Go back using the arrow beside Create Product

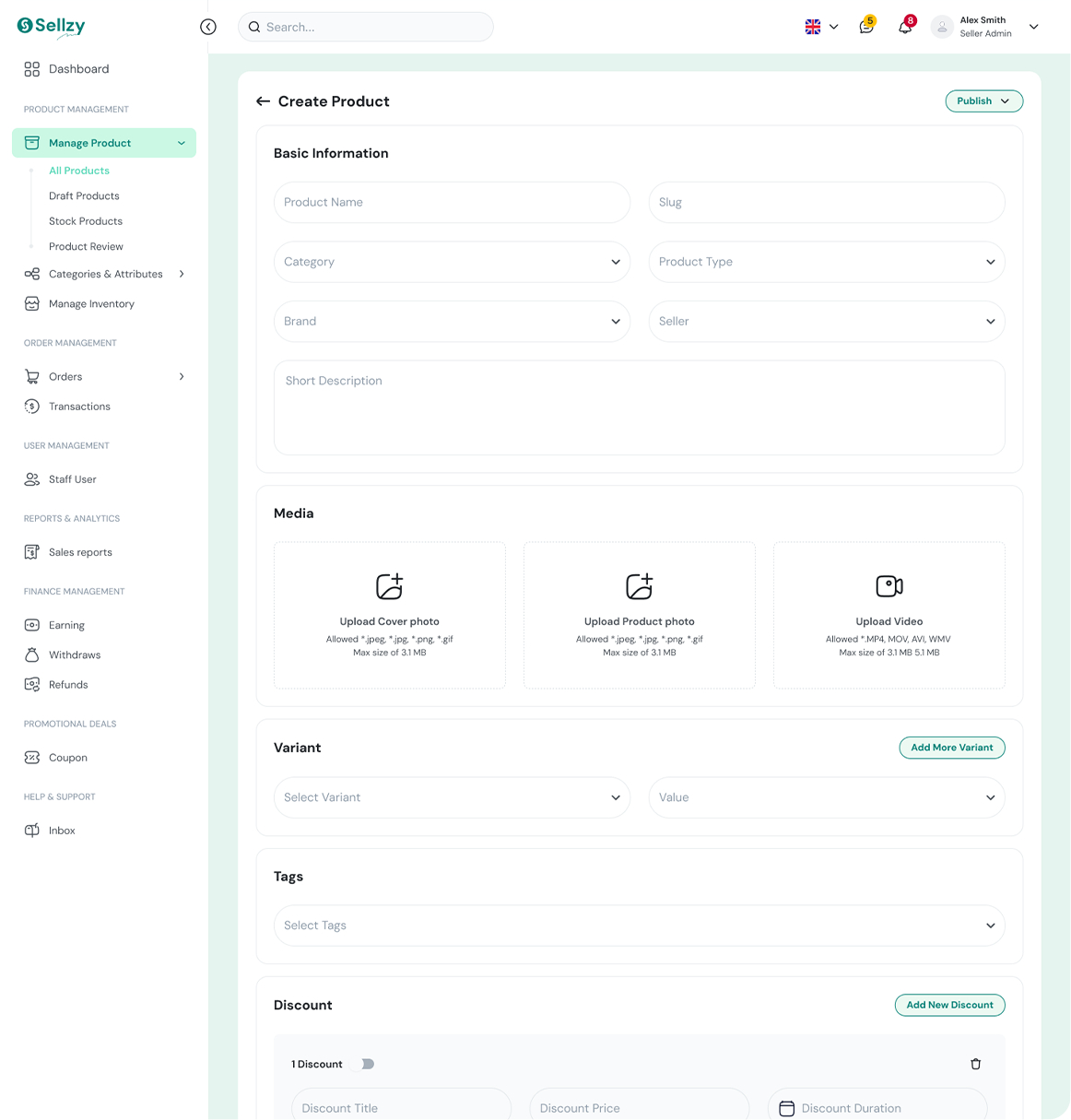264,101
